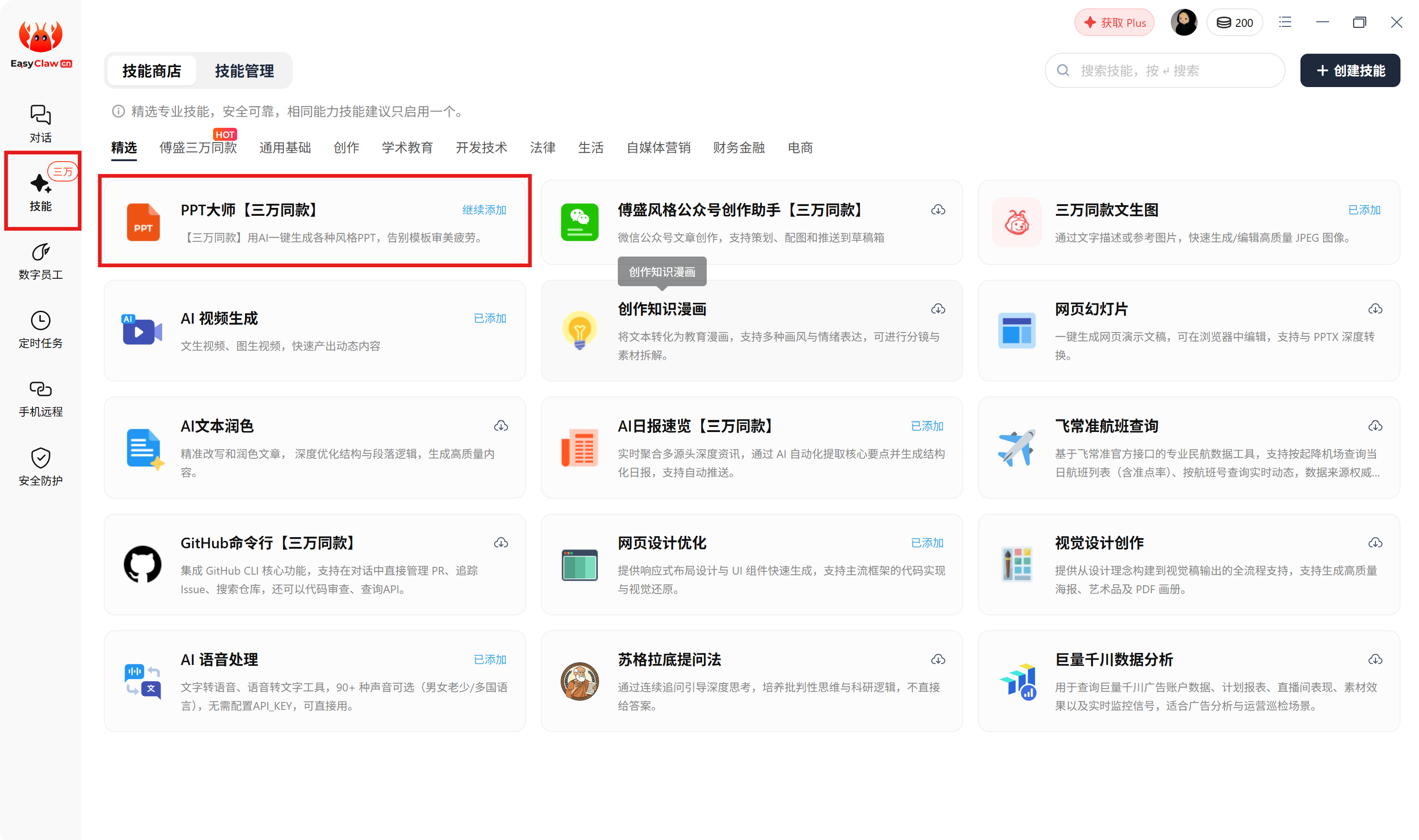Select the 开发技术 category tab
This screenshot has width=1419, height=840.
pyautogui.click(x=481, y=148)
